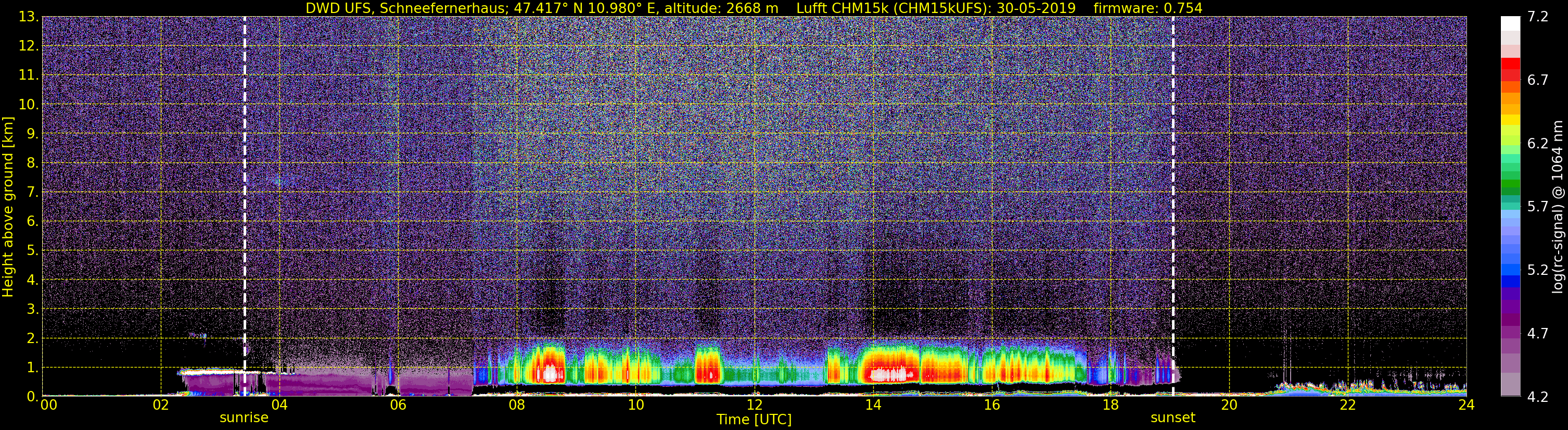Click the Lufft CHM15k instrument name

(x=842, y=8)
